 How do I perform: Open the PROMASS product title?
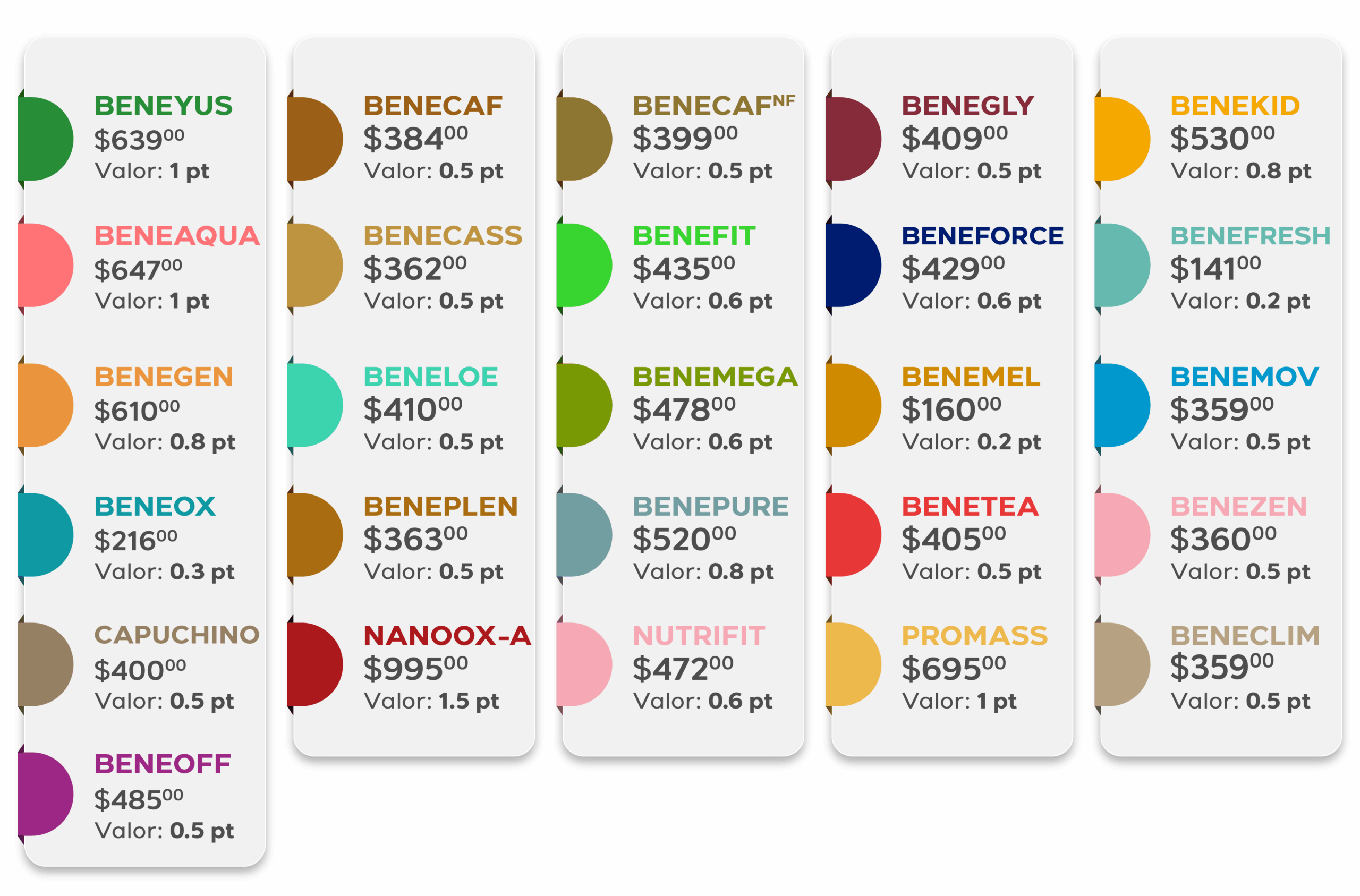[x=975, y=636]
